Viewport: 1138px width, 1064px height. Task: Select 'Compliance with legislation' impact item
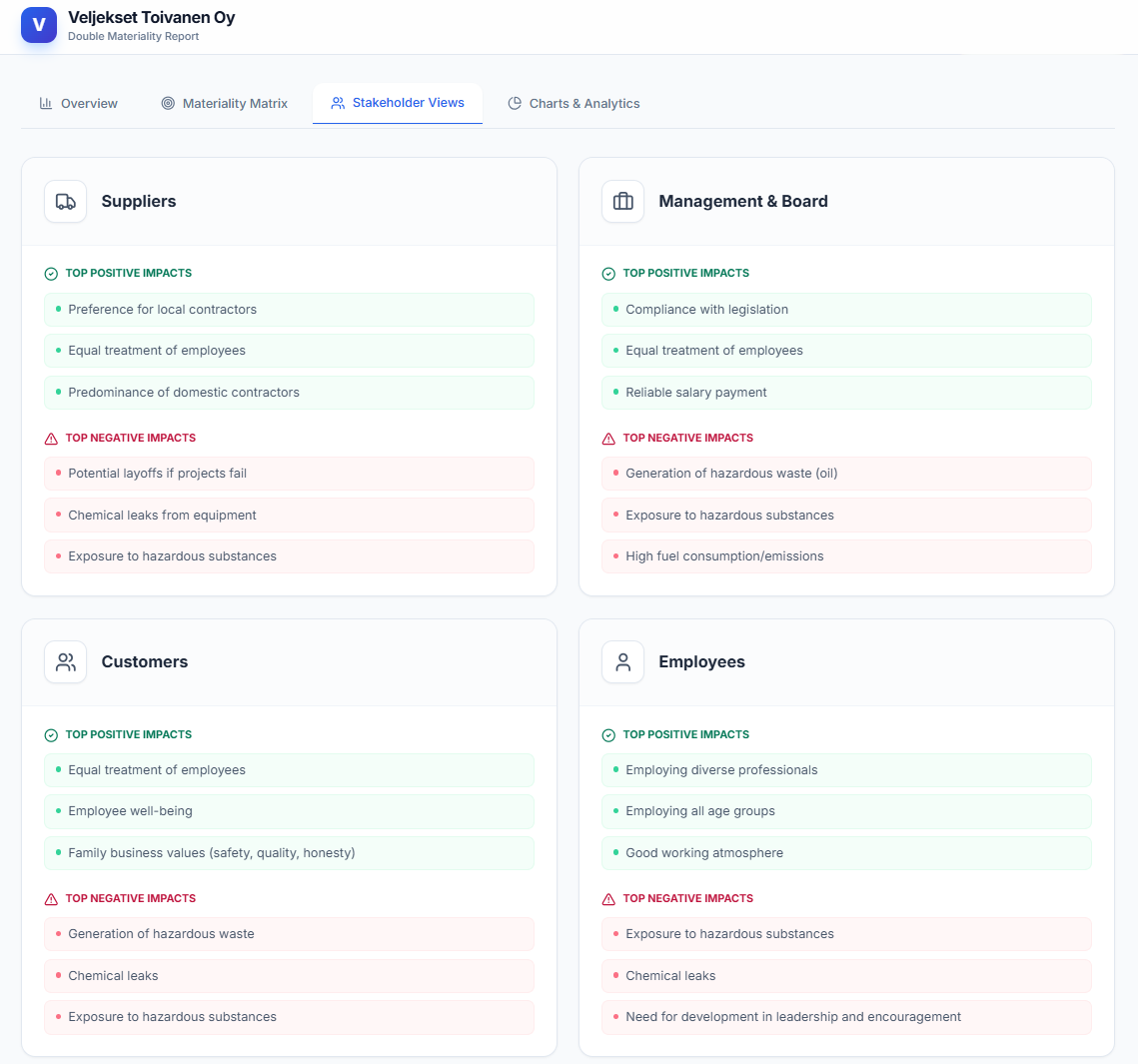click(846, 310)
